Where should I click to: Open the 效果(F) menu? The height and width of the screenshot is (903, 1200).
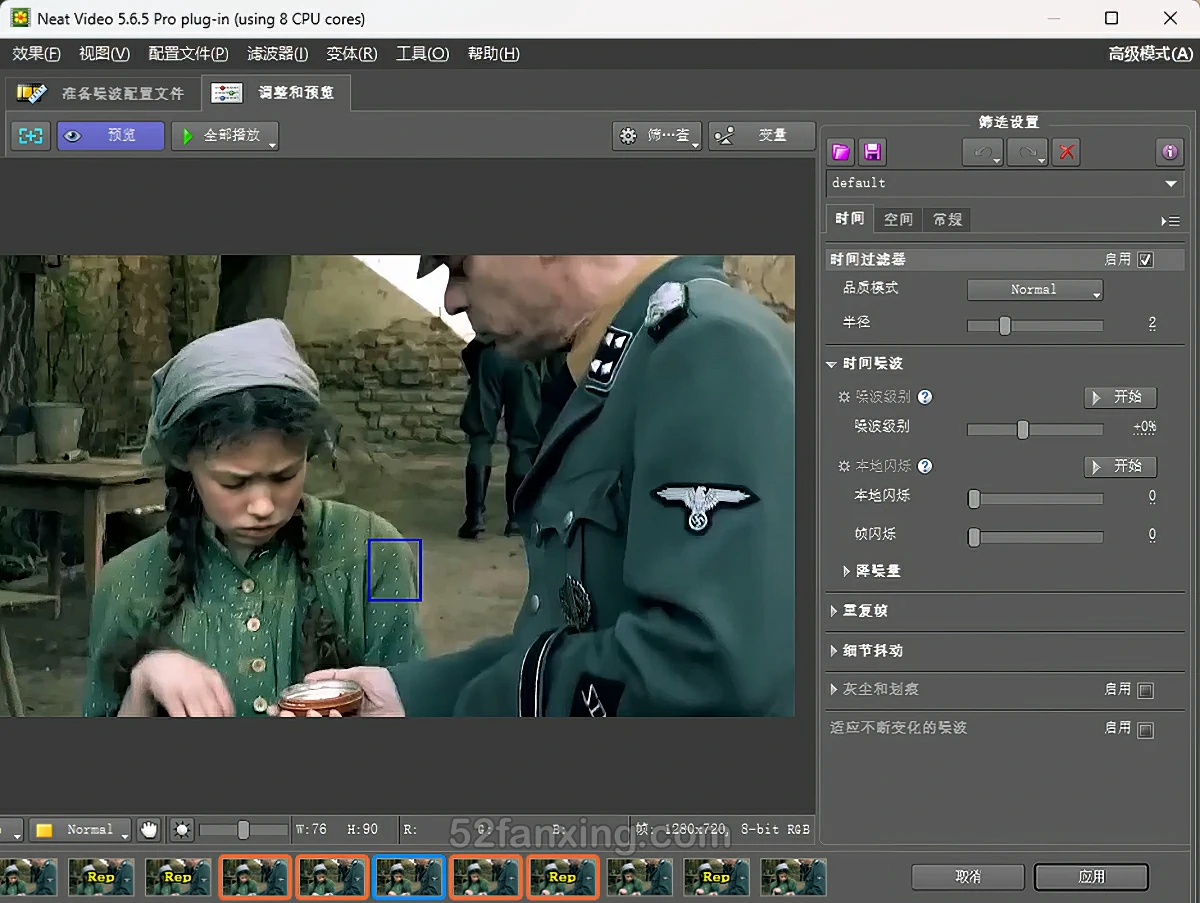pyautogui.click(x=36, y=54)
